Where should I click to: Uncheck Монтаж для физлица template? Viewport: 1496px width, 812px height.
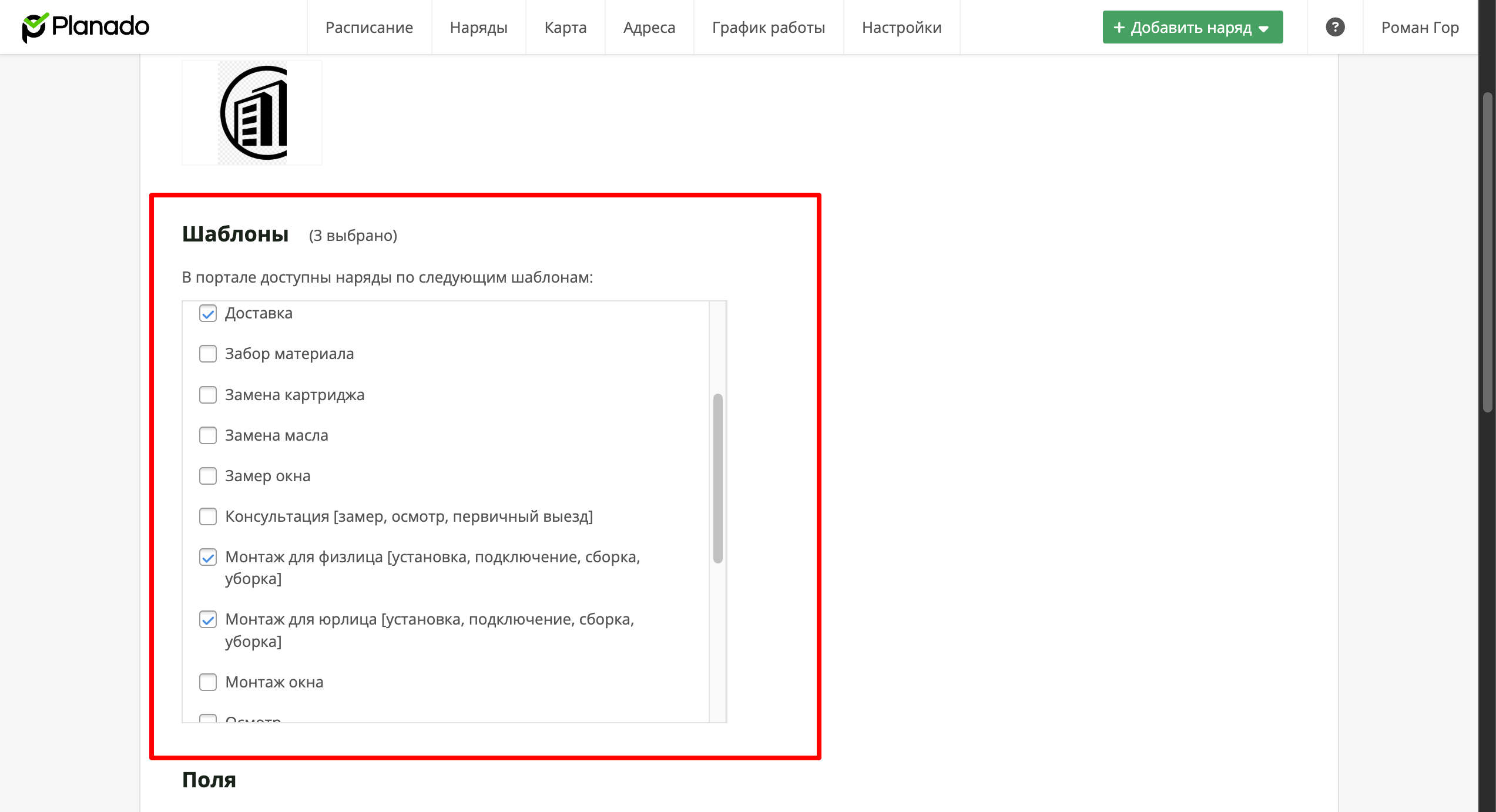208,557
